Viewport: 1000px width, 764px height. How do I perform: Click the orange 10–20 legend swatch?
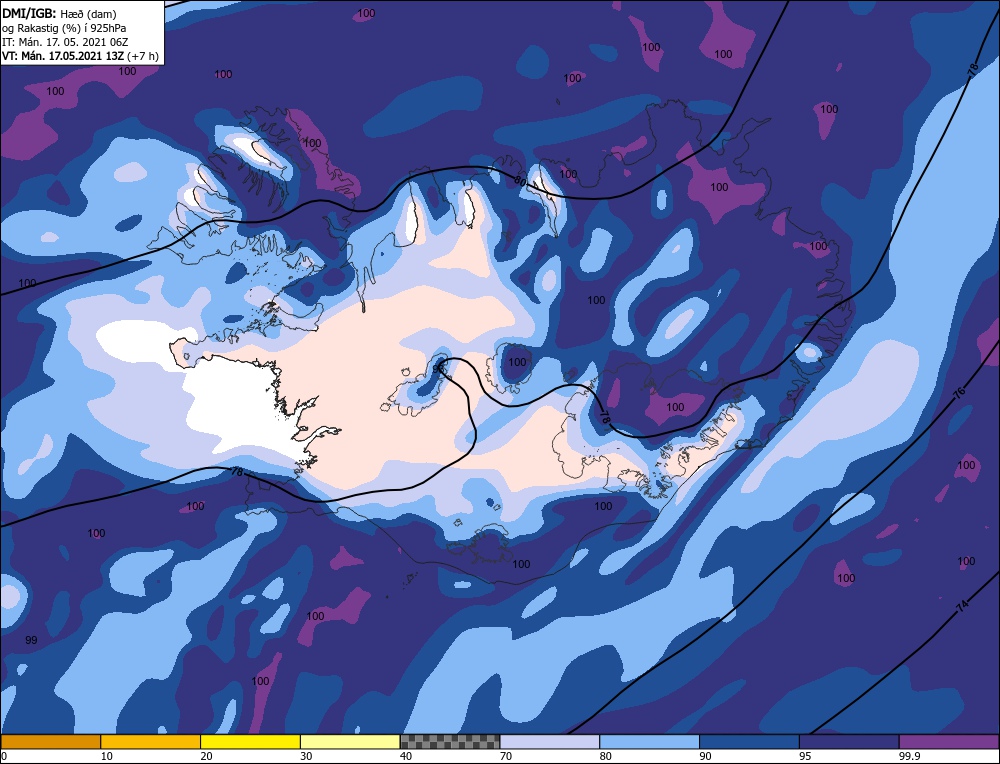(151, 741)
